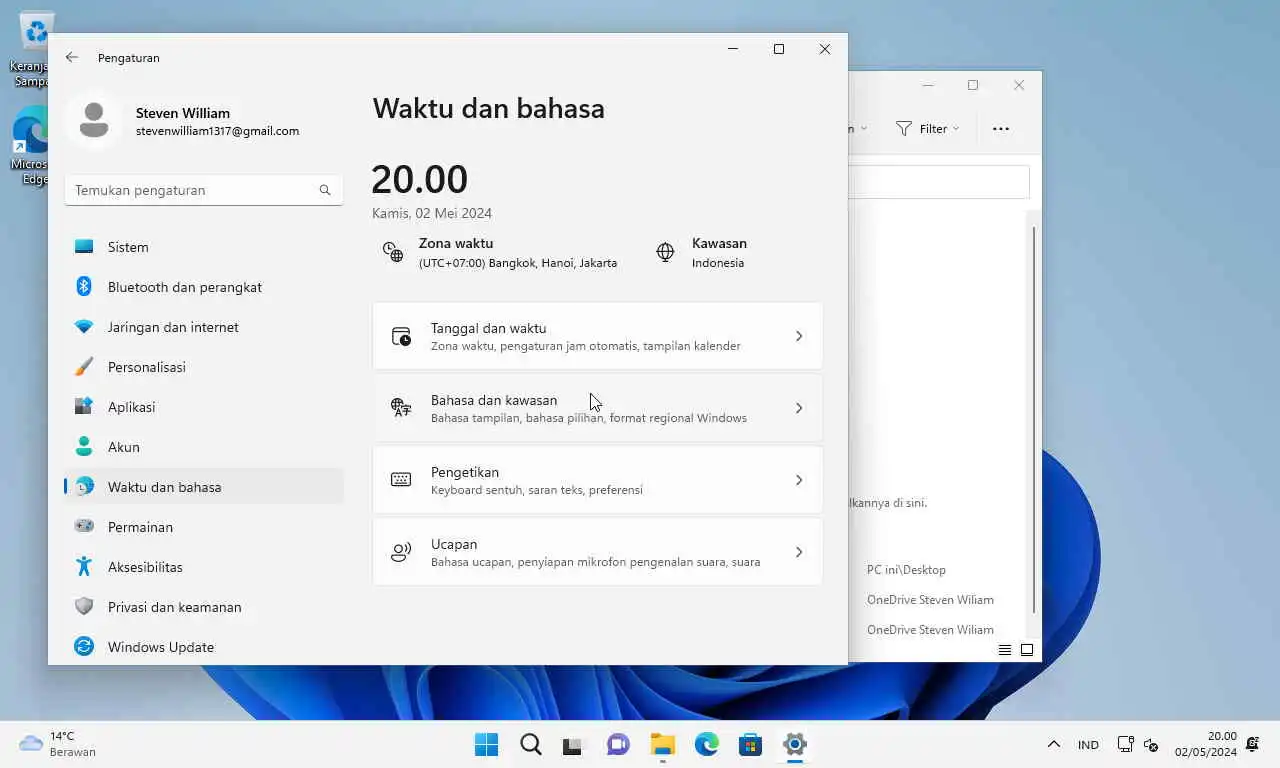Screen dimensions: 1280x768
Task: Select Aplikasi in the sidebar
Action: (x=204, y=407)
